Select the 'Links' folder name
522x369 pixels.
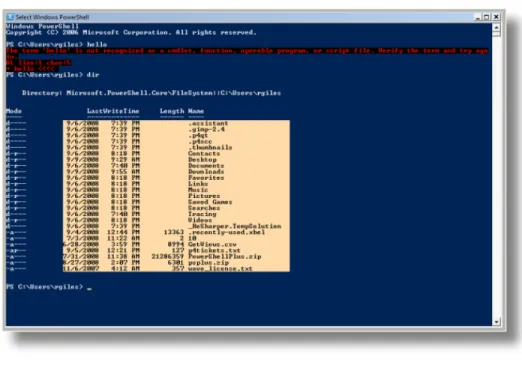pyautogui.click(x=198, y=184)
